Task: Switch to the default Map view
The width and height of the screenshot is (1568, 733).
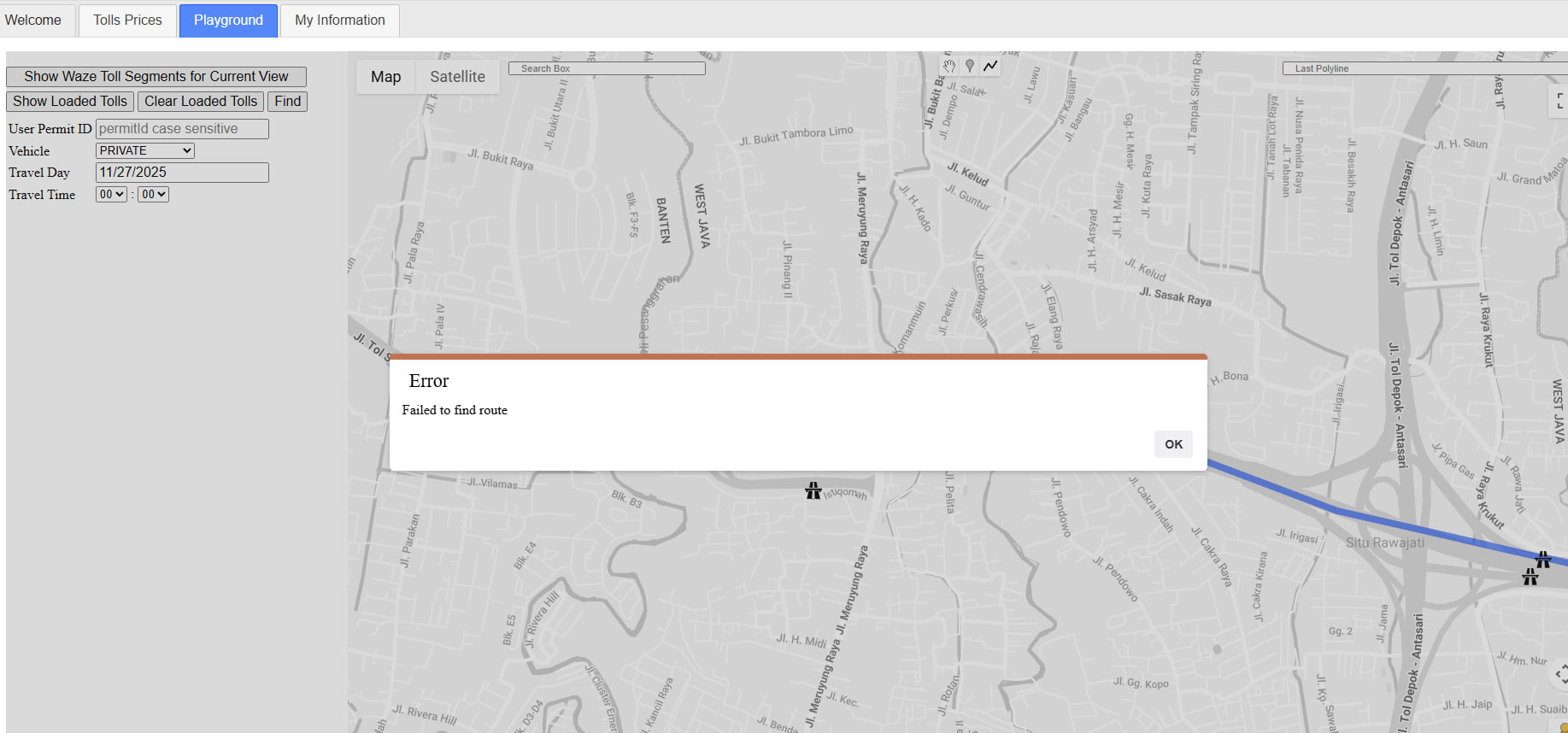Action: 385,77
